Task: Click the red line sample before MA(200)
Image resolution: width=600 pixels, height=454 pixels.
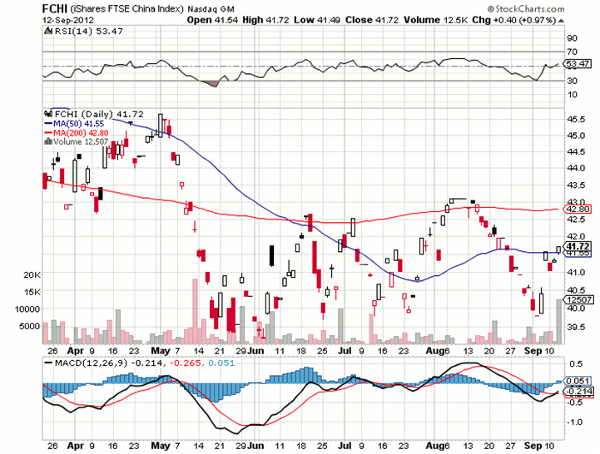Action: 48,133
